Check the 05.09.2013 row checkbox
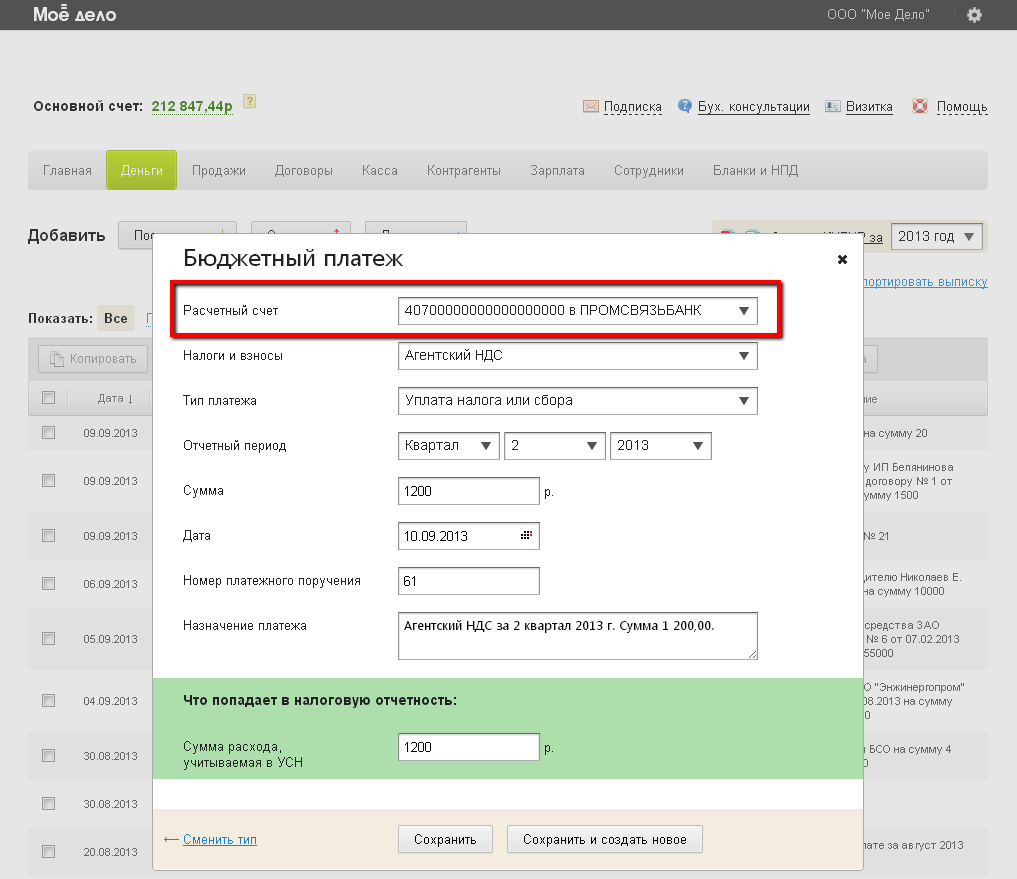1017x879 pixels. click(48, 639)
